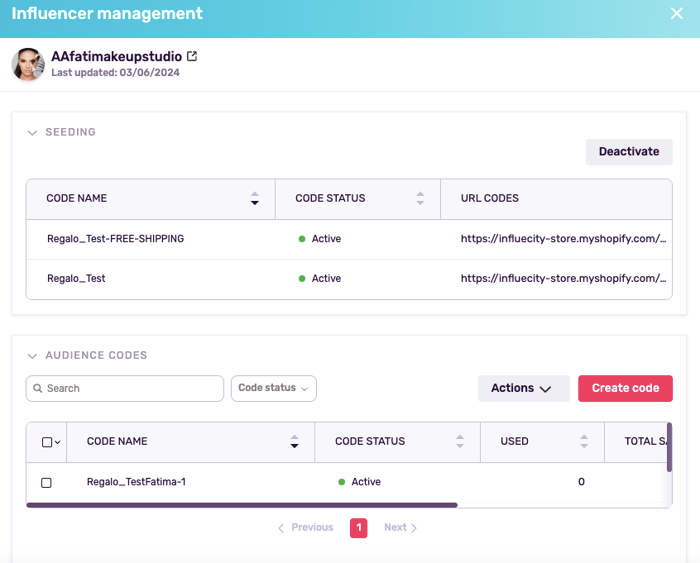Open the Code status filter dropdown
Image resolution: width=700 pixels, height=563 pixels.
(x=273, y=388)
